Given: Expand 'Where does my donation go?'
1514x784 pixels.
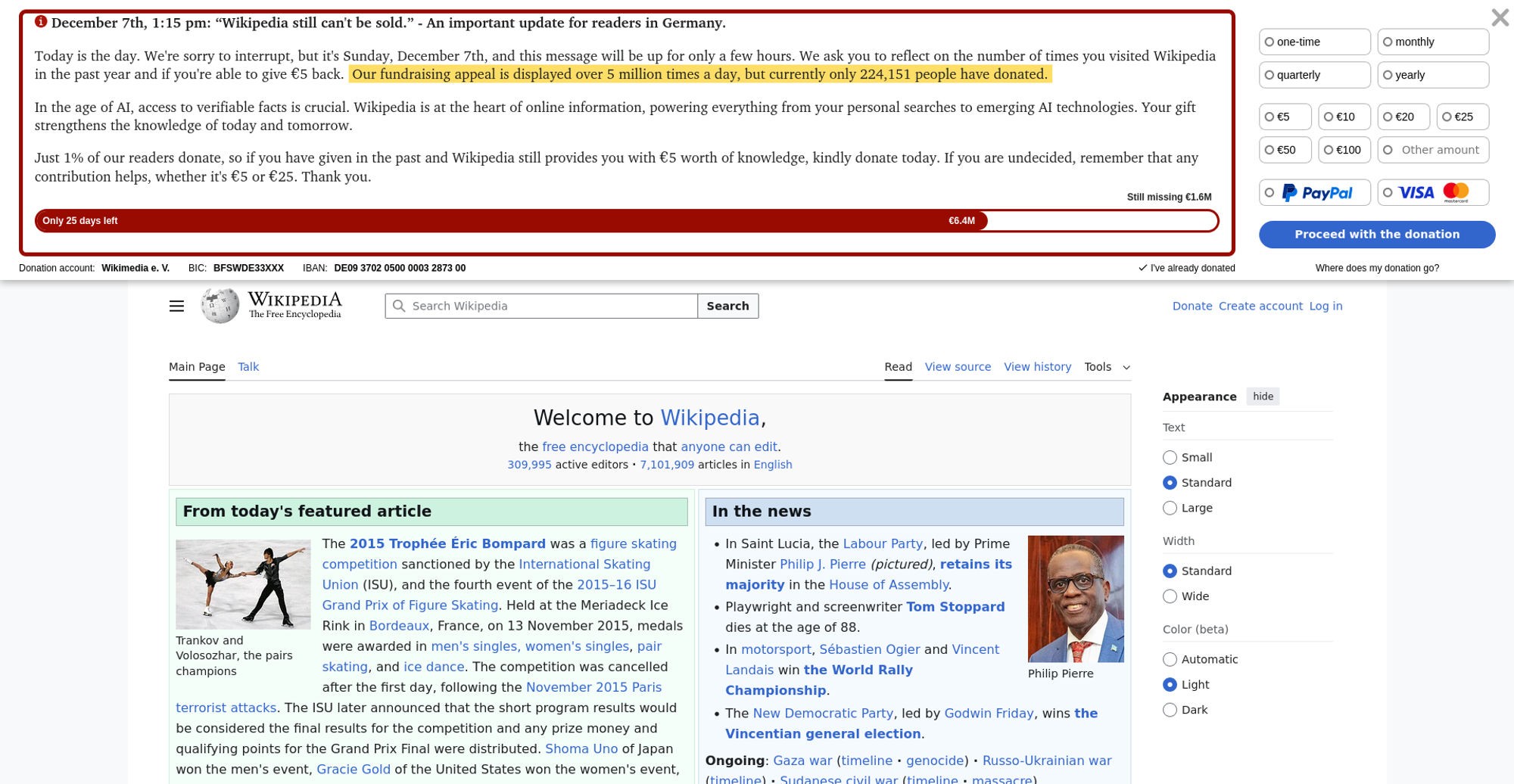Looking at the screenshot, I should click(1377, 268).
